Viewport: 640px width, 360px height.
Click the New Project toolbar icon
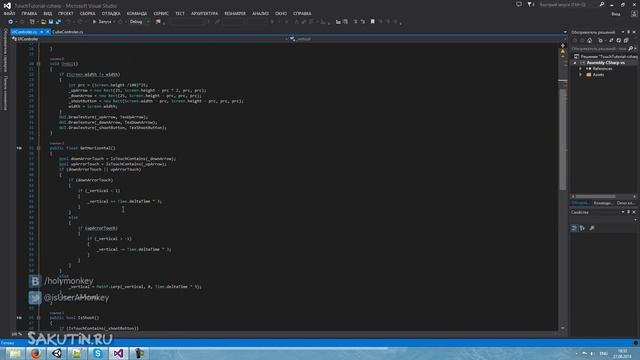(32, 22)
